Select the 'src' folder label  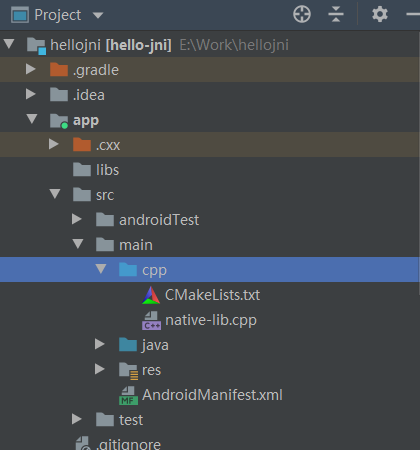tap(105, 196)
